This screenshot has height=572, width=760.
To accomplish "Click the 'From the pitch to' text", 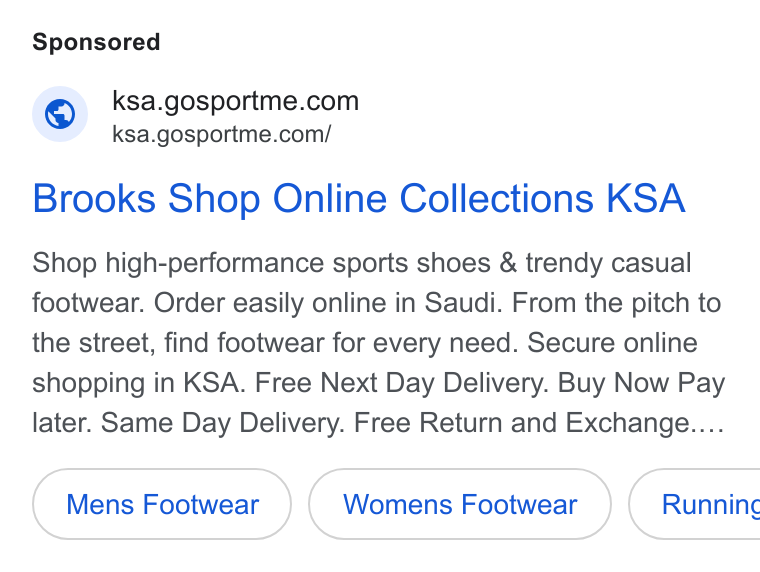I will point(617,303).
